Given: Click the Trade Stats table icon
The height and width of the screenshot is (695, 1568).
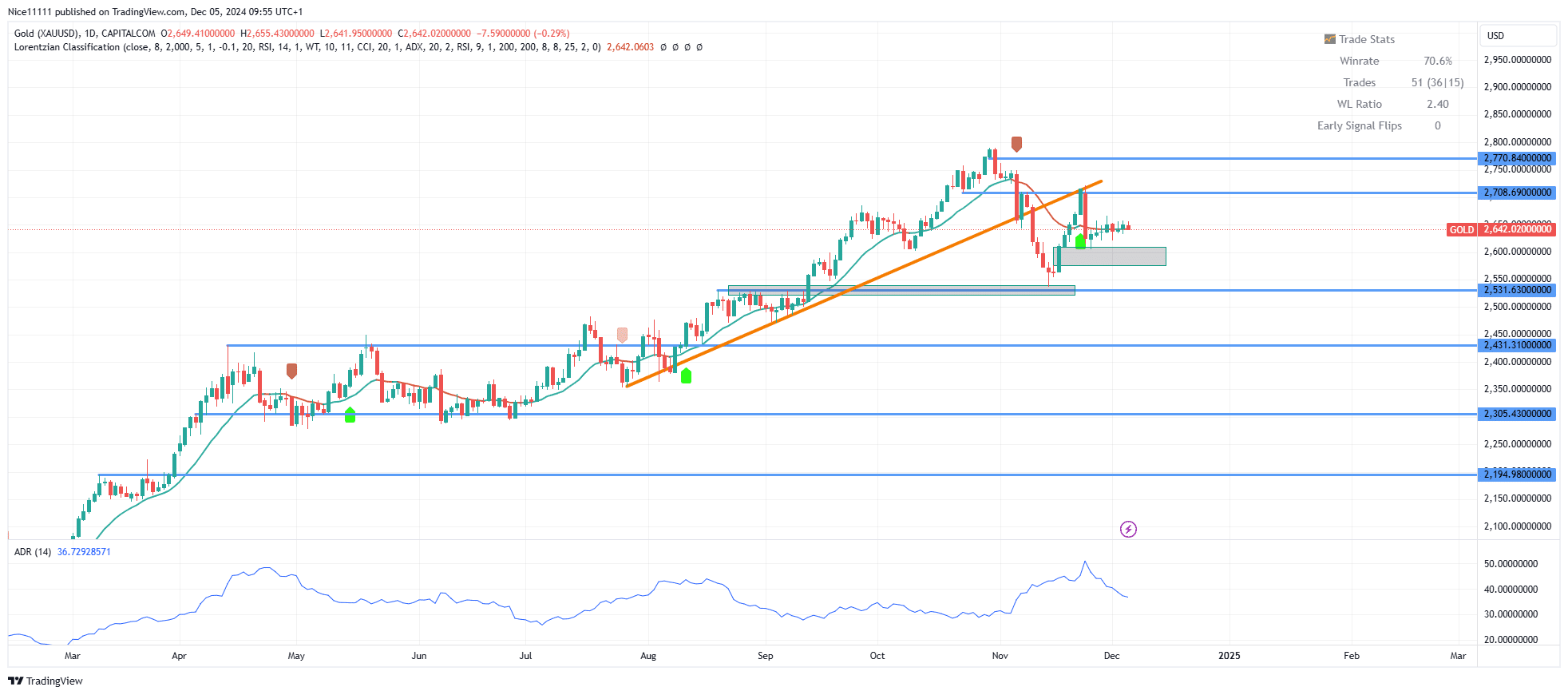Looking at the screenshot, I should [1329, 39].
